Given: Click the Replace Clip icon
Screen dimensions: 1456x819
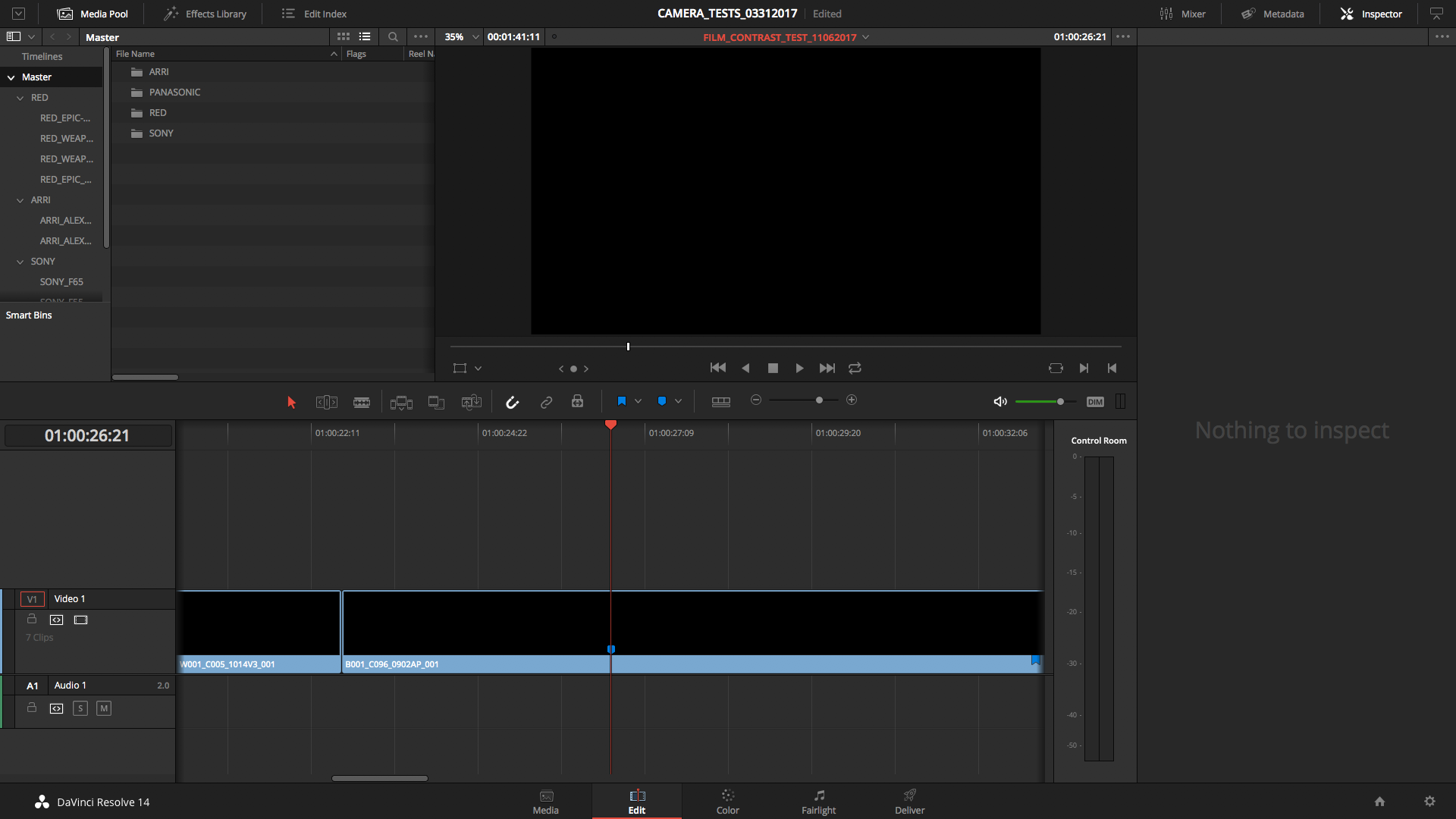Looking at the screenshot, I should coord(471,403).
